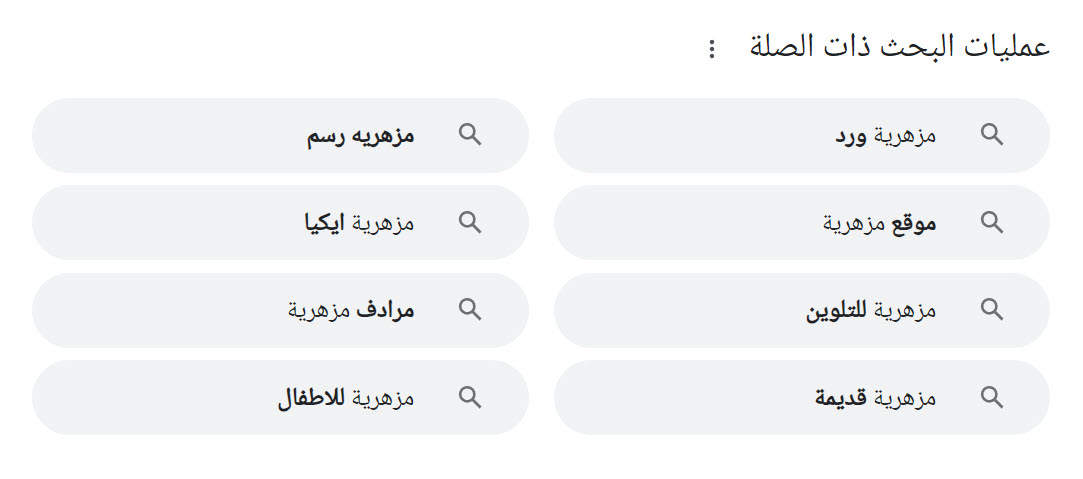
Task: Click search icon beside مزهرية للاطفال
Action: click(x=469, y=397)
